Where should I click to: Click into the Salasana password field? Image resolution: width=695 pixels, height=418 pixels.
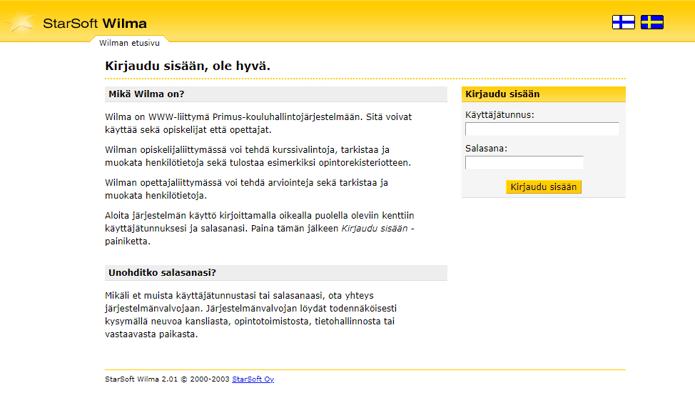click(x=524, y=163)
